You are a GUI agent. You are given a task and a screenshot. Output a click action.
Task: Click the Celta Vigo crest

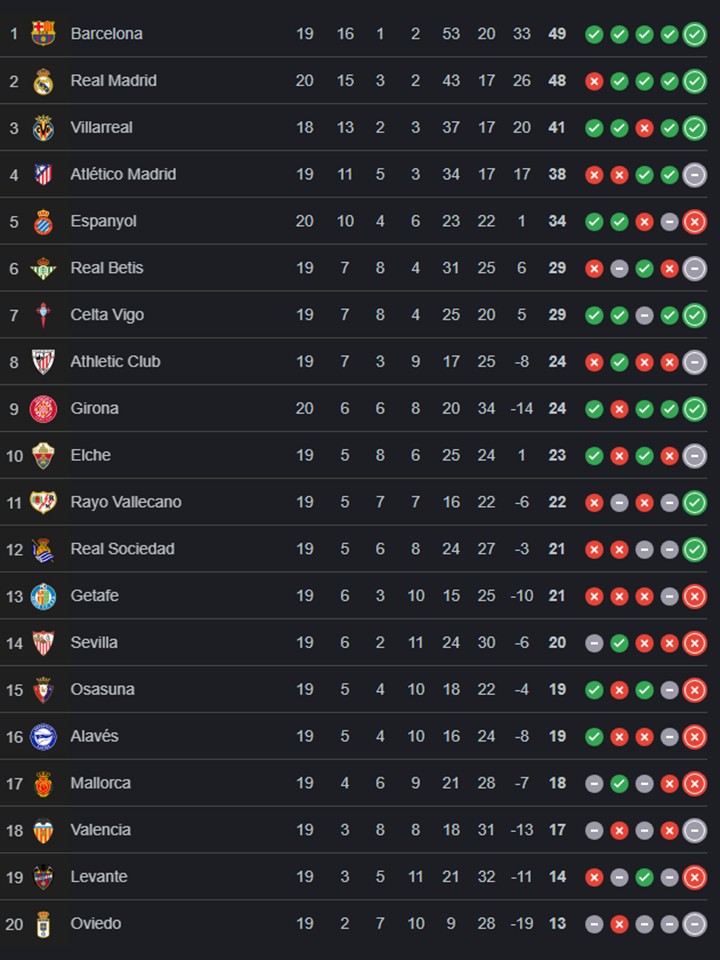(x=43, y=315)
